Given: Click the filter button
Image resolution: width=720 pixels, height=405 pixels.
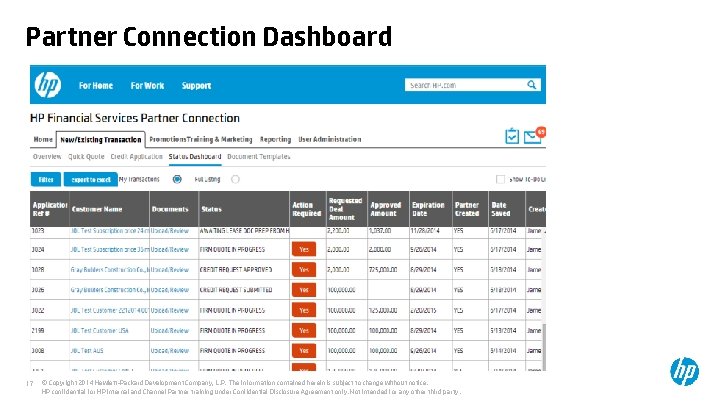Looking at the screenshot, I should coord(46,180).
